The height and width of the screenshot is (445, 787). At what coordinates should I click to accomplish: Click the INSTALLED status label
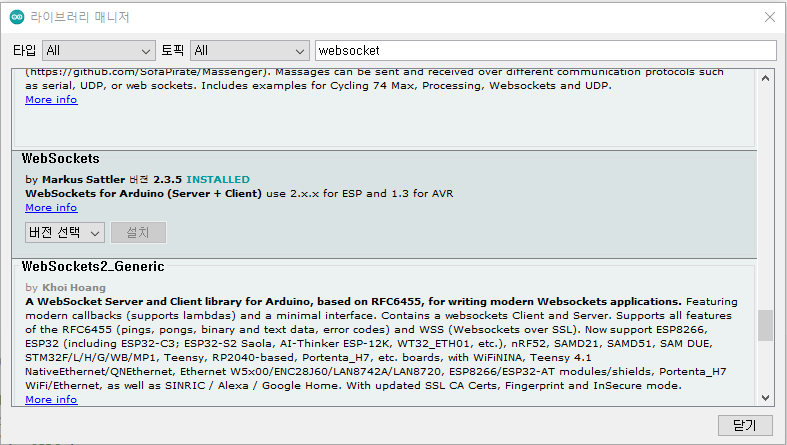click(x=218, y=180)
